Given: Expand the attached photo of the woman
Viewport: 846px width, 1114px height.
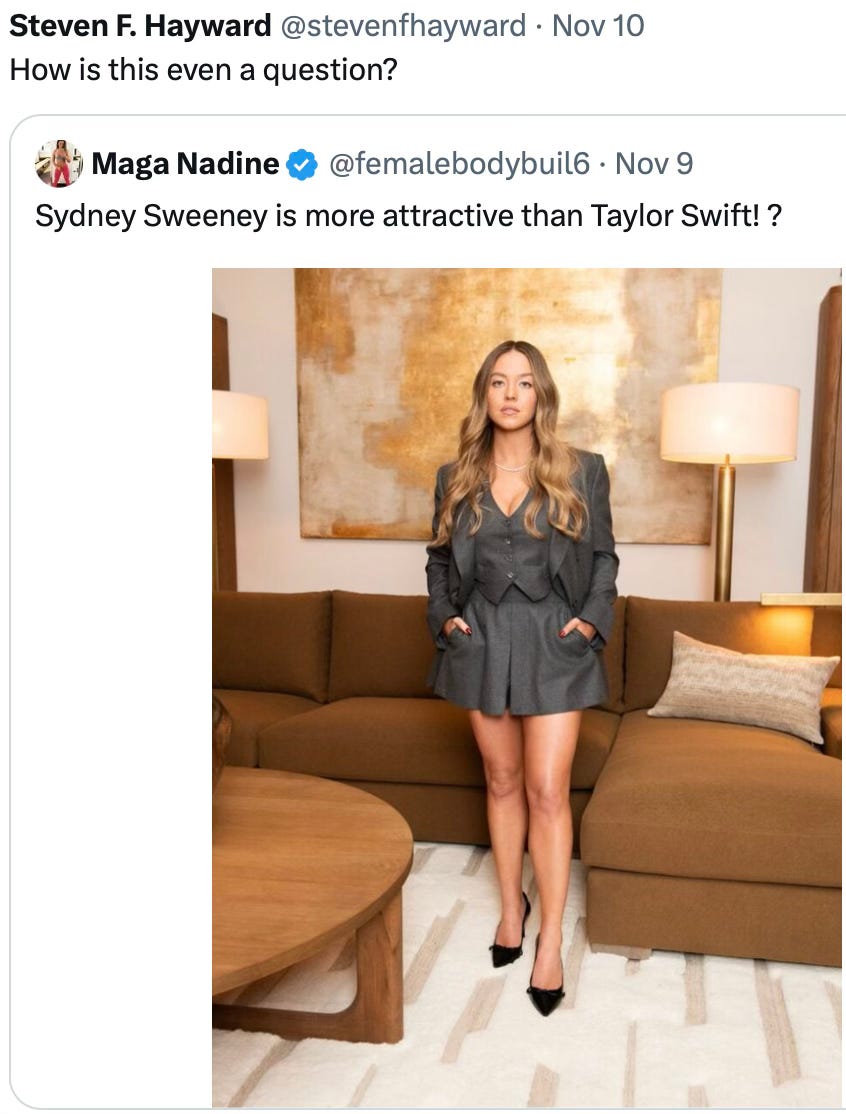Looking at the screenshot, I should coord(526,687).
